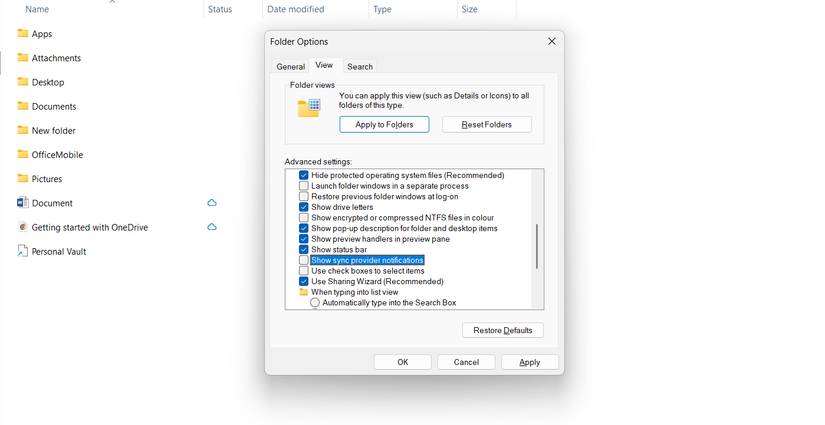
Task: Select the 'Pictures' folder name
Action: point(47,179)
